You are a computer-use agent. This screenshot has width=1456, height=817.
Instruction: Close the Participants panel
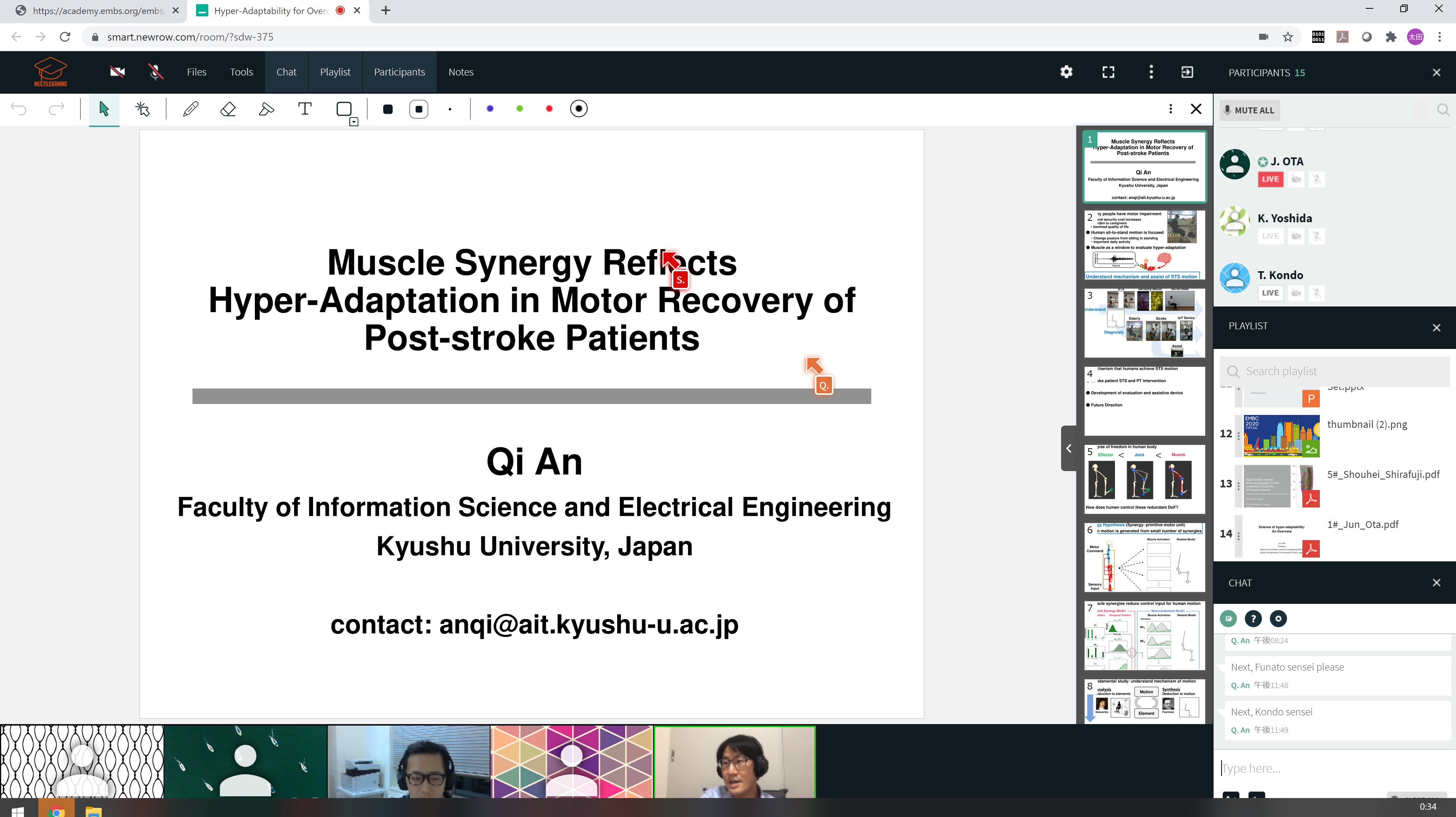pyautogui.click(x=1436, y=72)
